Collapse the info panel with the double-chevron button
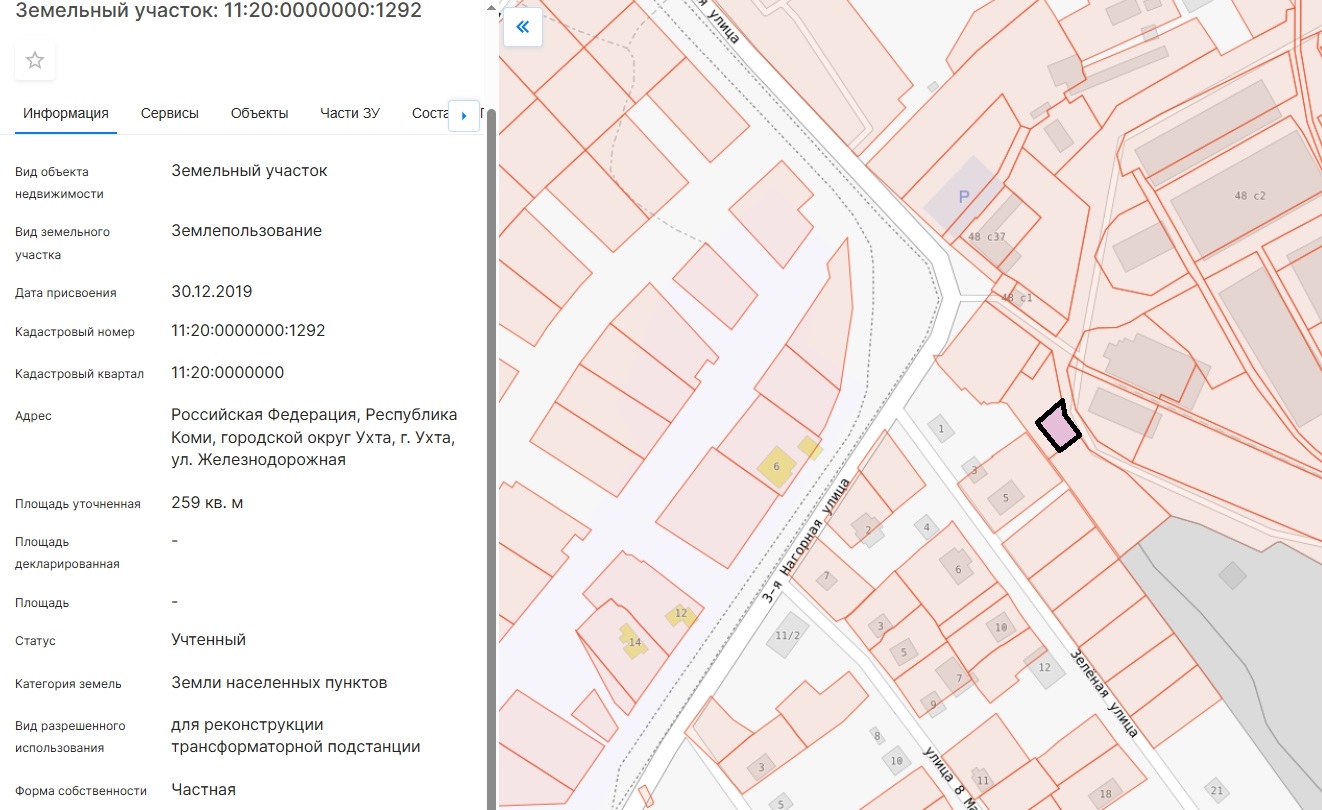The width and height of the screenshot is (1322, 810). (522, 28)
